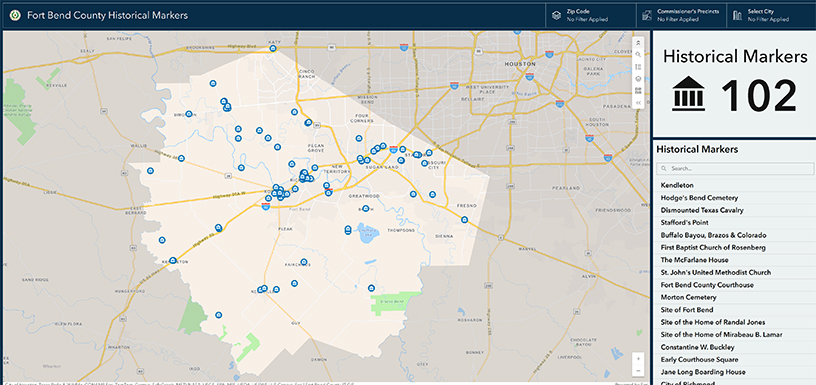Viewport: 816px width, 385px height.
Task: Select the marker pin left of Brazos Bend park
Action: pyautogui.click(x=371, y=288)
